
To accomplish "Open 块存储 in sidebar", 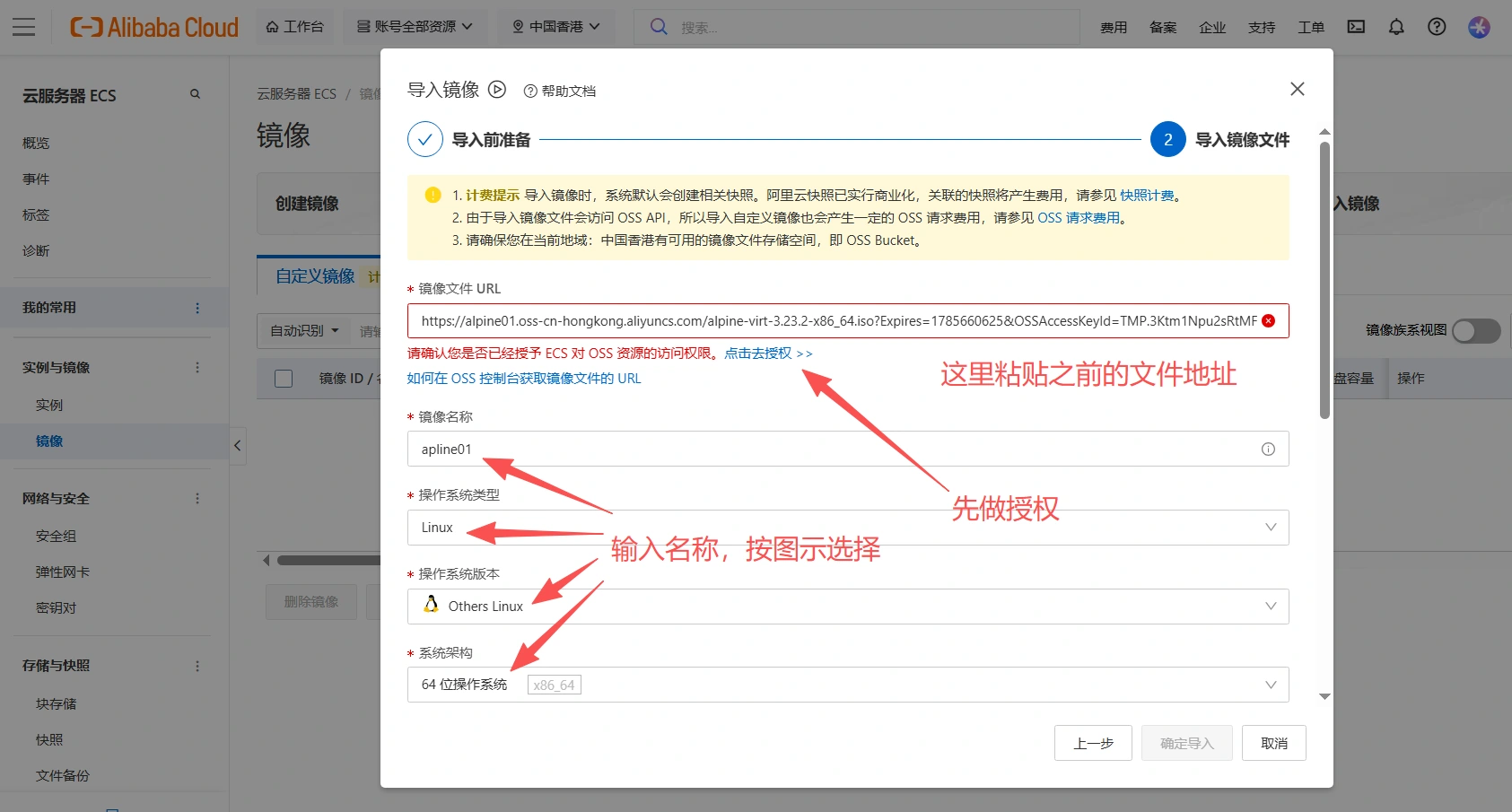I will (56, 704).
